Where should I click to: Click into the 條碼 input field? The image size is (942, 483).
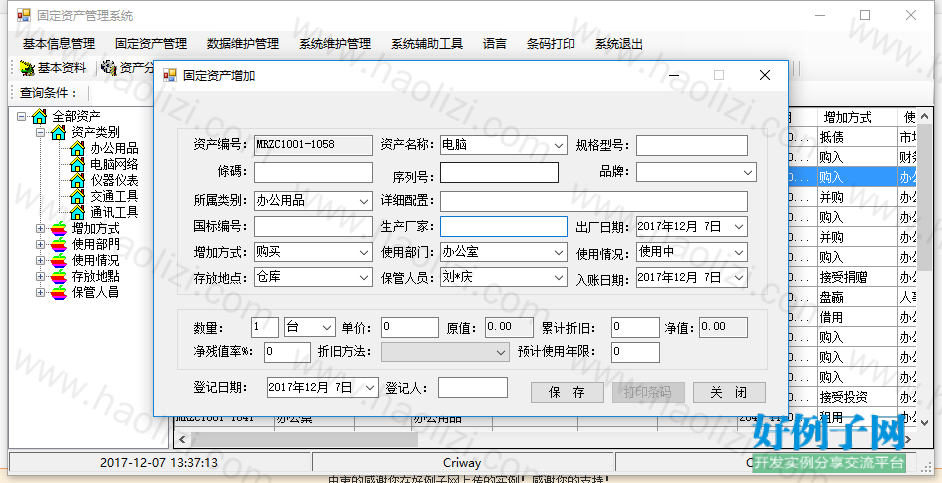(313, 172)
